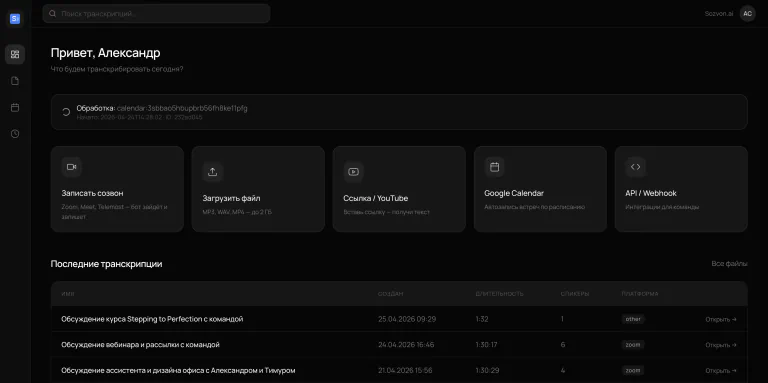Click the magnifier search icon
This screenshot has width=768, height=383.
click(53, 14)
